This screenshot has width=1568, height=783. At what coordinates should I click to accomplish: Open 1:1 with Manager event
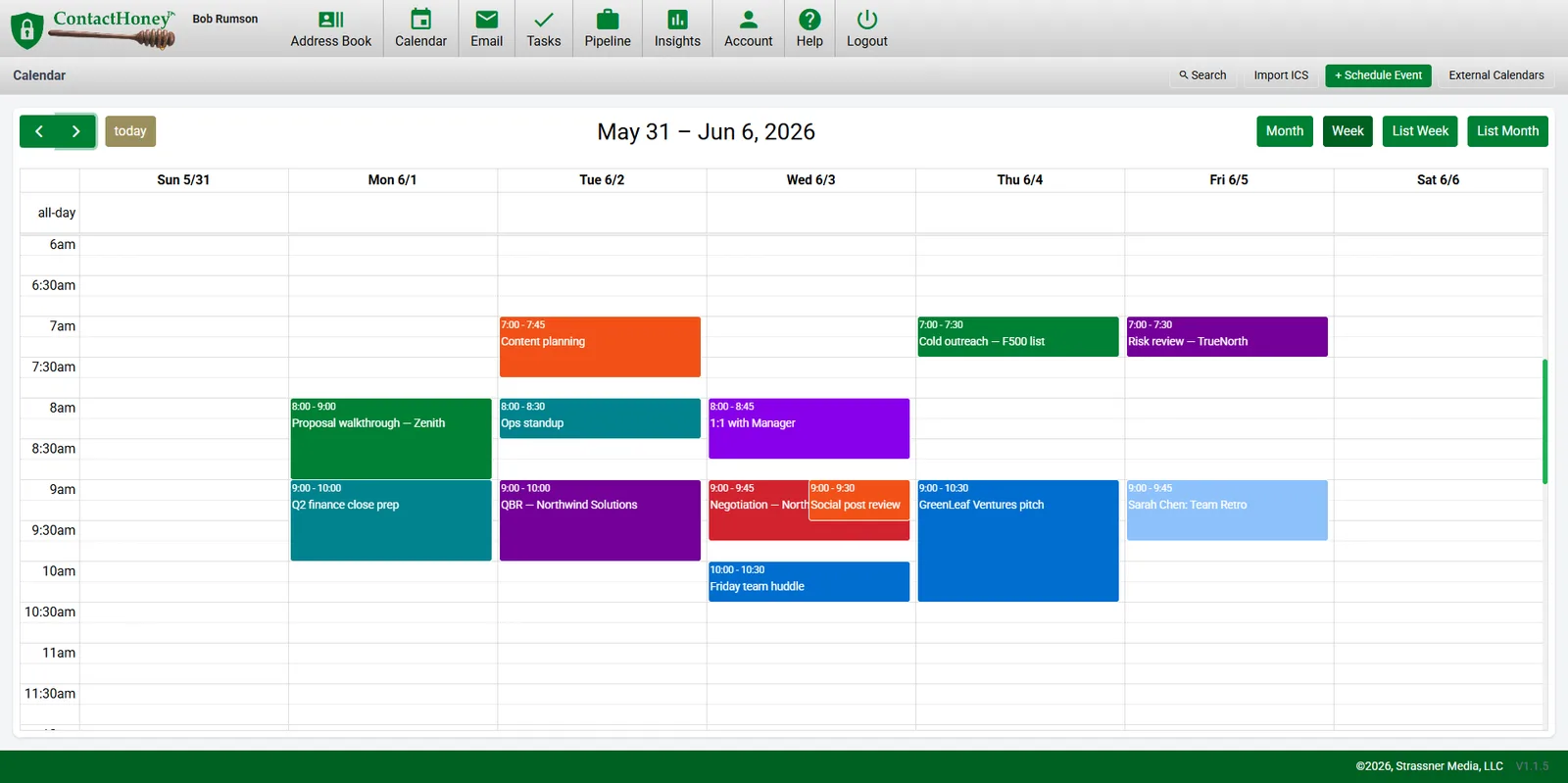(808, 428)
